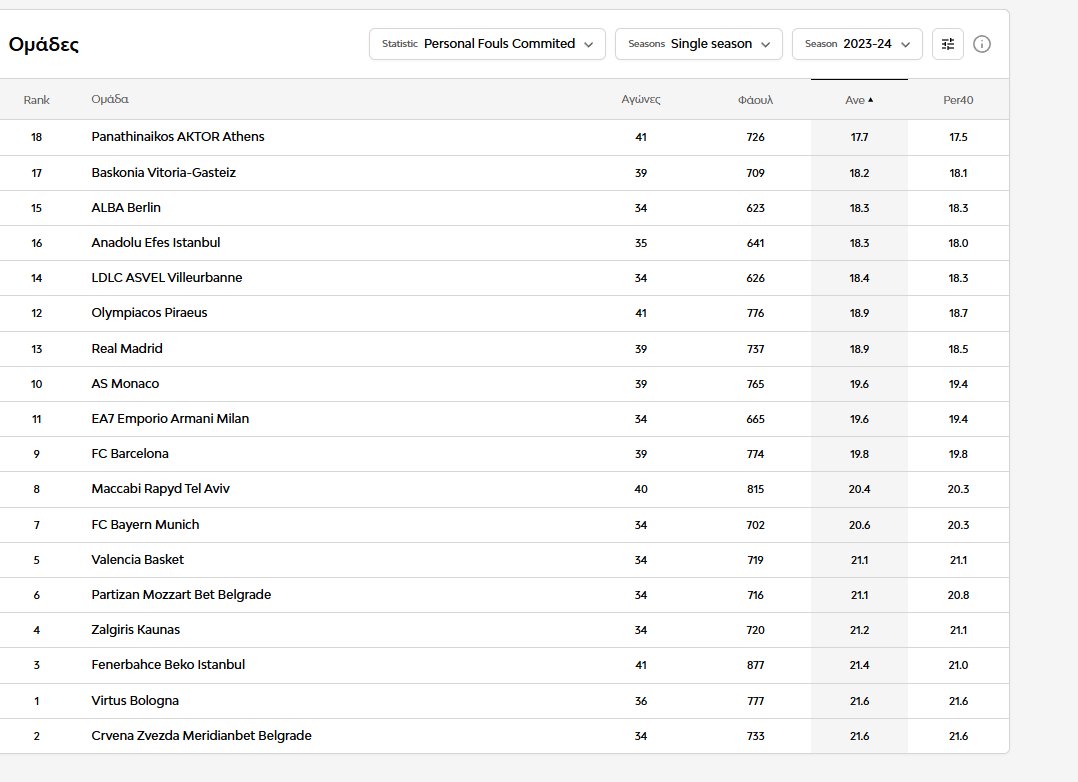This screenshot has width=1078, height=782.
Task: Select Virtus Bologna fouls value 777
Action: pyautogui.click(x=755, y=701)
